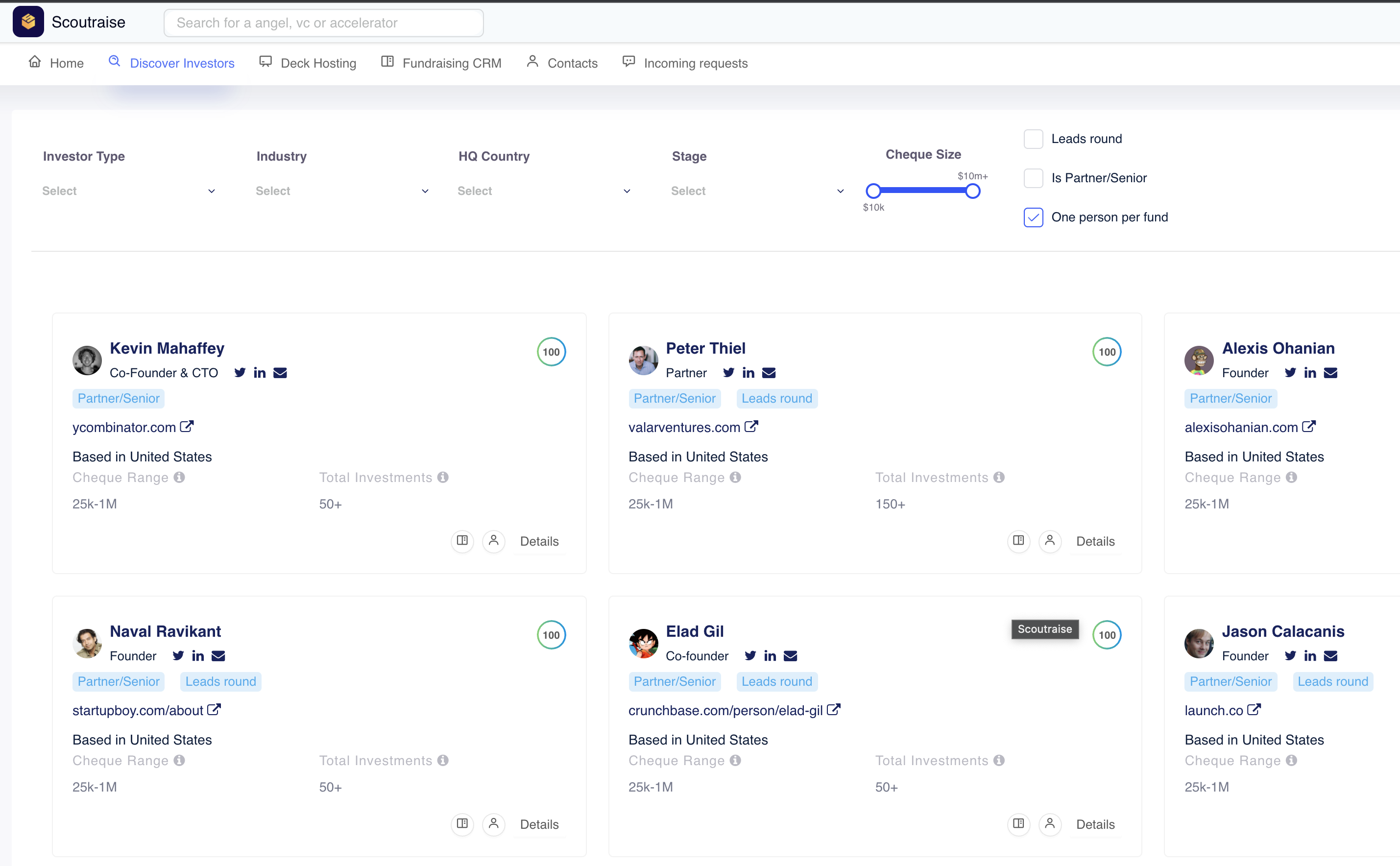Visit the startupboy.com/about link
Screen dimensions: 1400x866
[138, 710]
